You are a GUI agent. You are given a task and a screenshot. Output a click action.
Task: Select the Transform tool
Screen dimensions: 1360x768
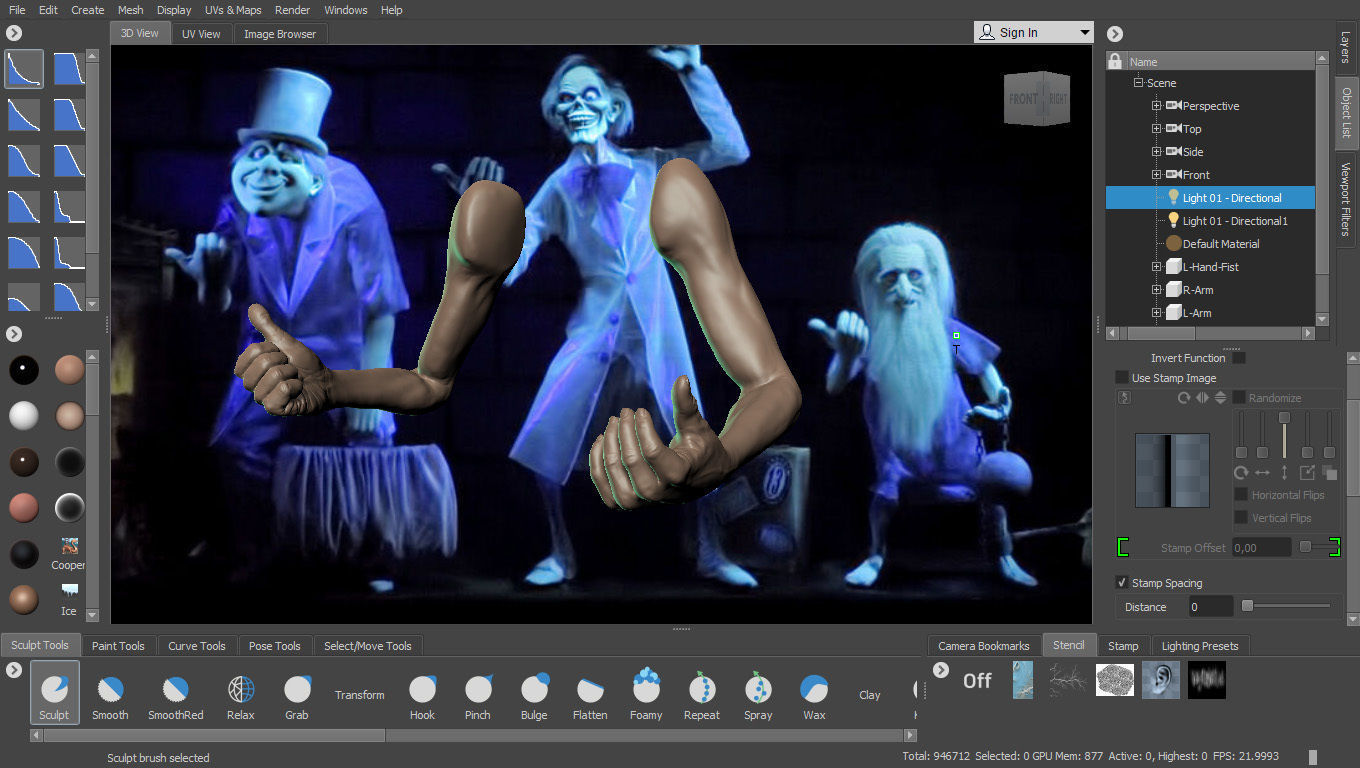click(x=360, y=695)
